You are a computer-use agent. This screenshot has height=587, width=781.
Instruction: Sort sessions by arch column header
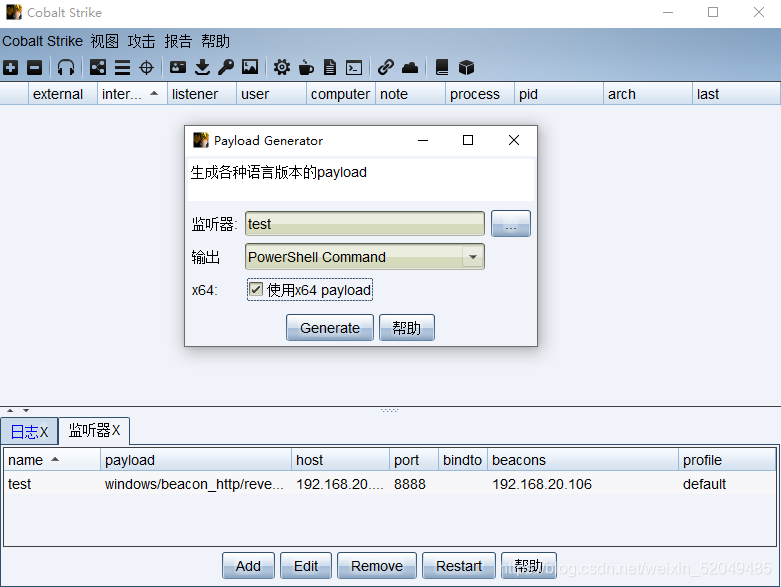pyautogui.click(x=648, y=94)
